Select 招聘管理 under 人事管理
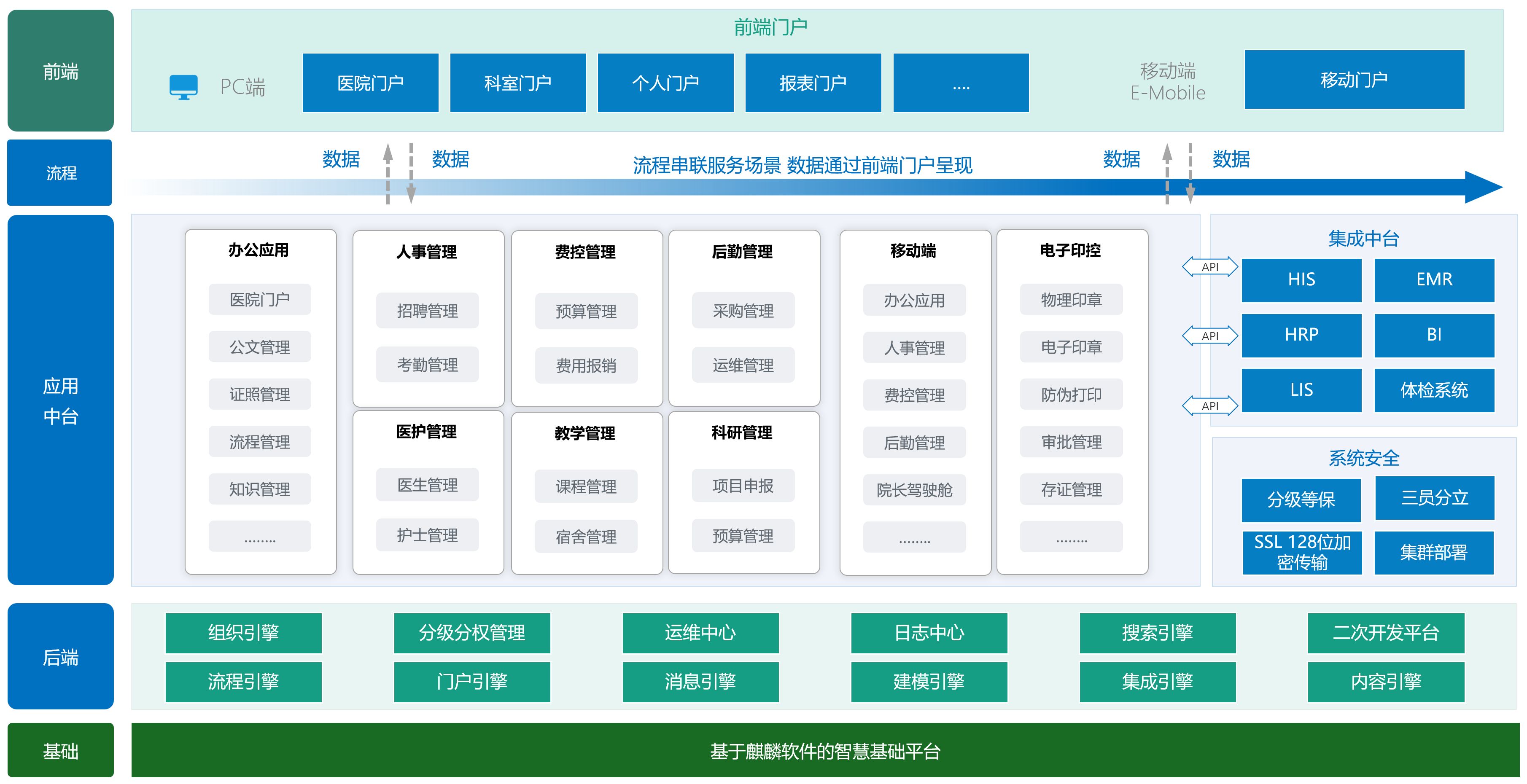The height and width of the screenshot is (784, 1527). point(427,311)
